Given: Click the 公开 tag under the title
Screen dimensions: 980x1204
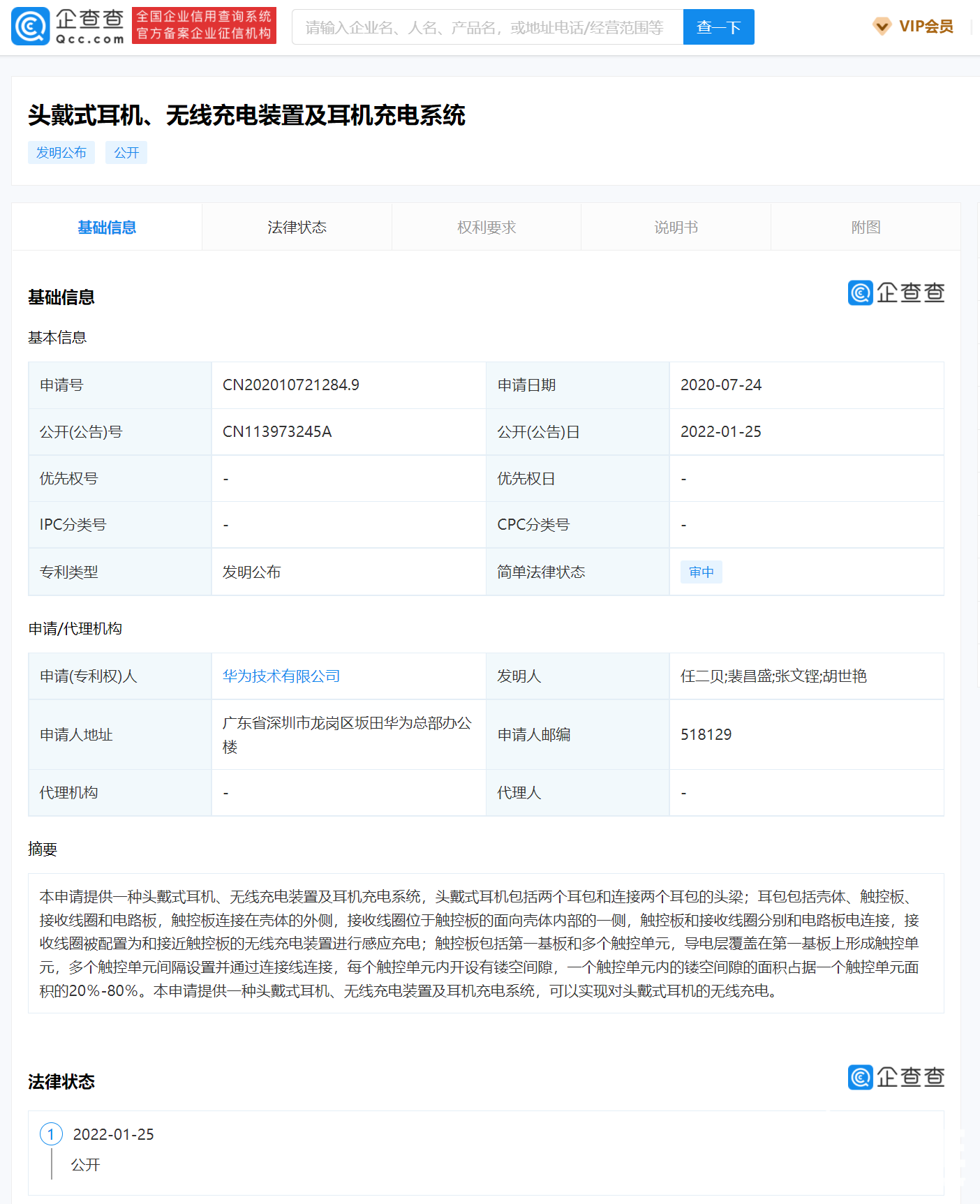Looking at the screenshot, I should point(126,153).
